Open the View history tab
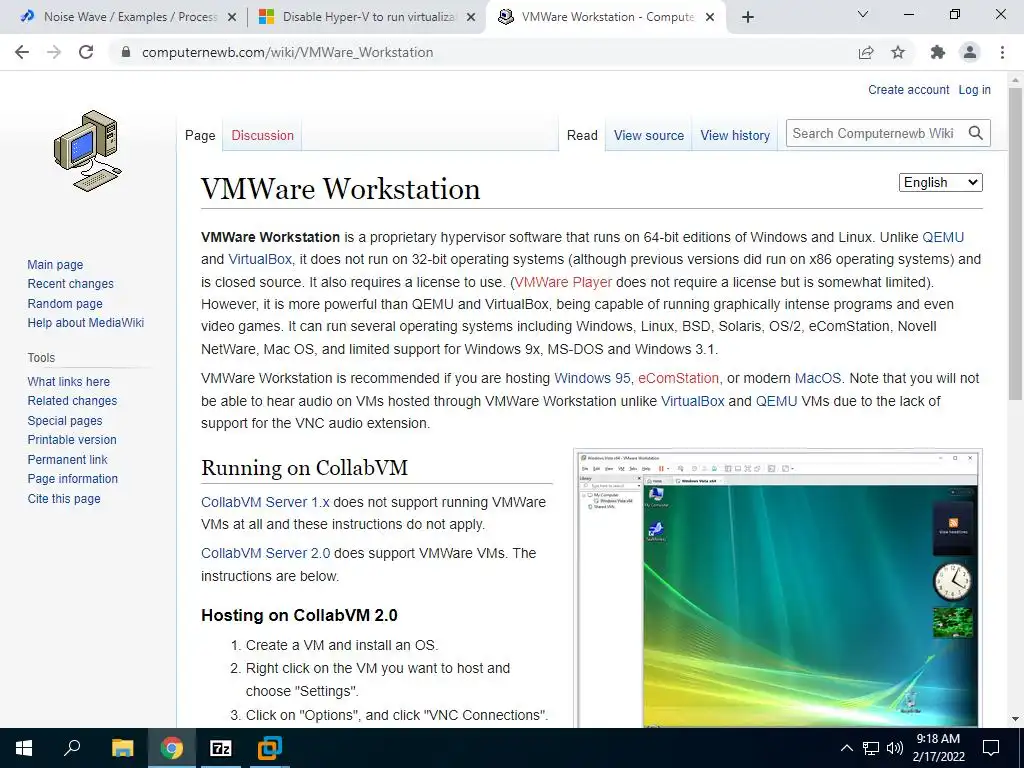This screenshot has width=1024, height=768. click(735, 135)
